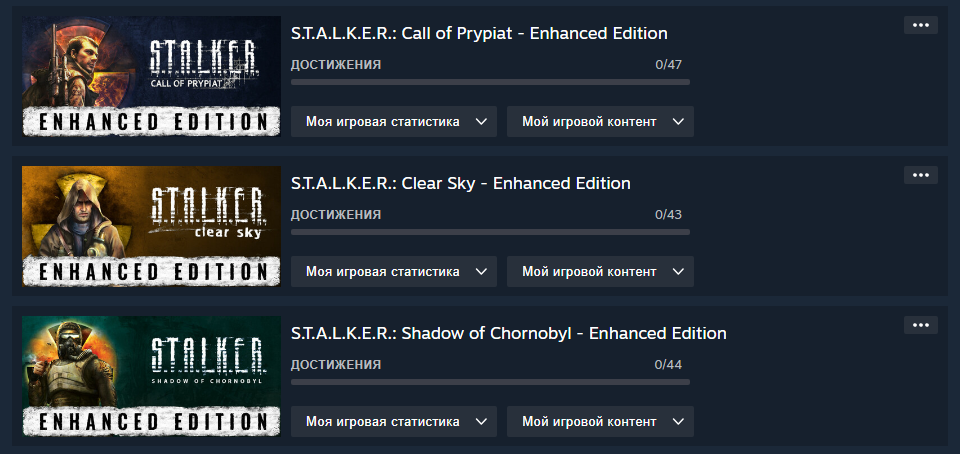
Task: Click the 0/43 achievements progress bar
Action: (x=490, y=232)
